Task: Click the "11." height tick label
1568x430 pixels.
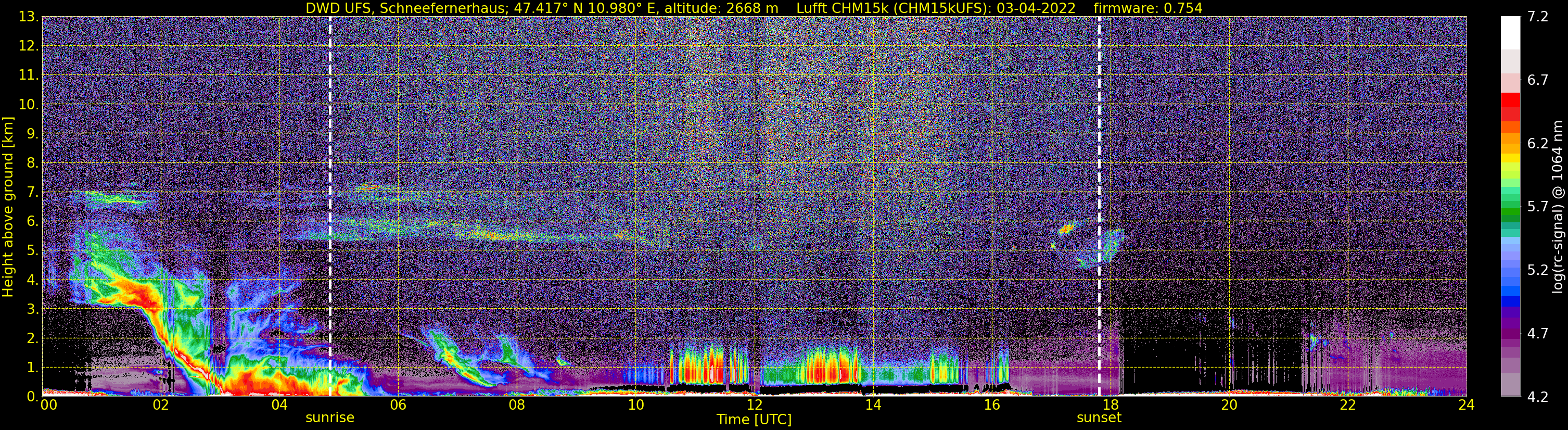Action: [x=28, y=75]
